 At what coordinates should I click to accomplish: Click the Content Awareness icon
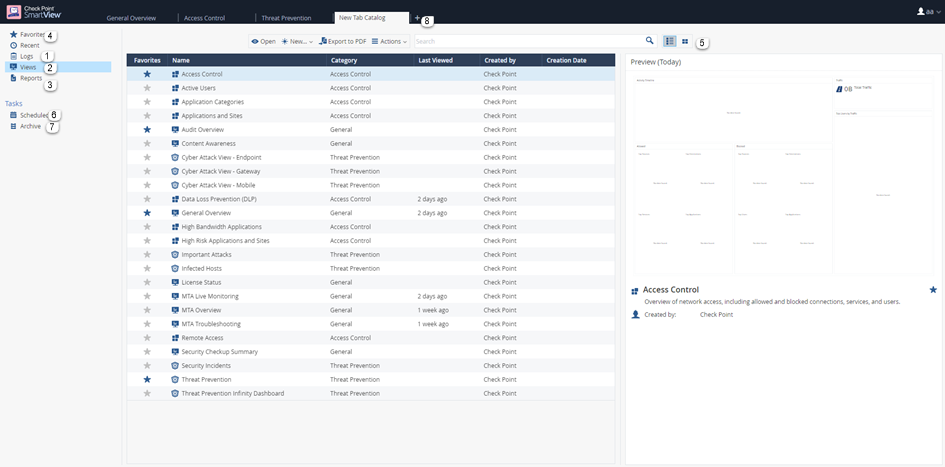click(175, 143)
